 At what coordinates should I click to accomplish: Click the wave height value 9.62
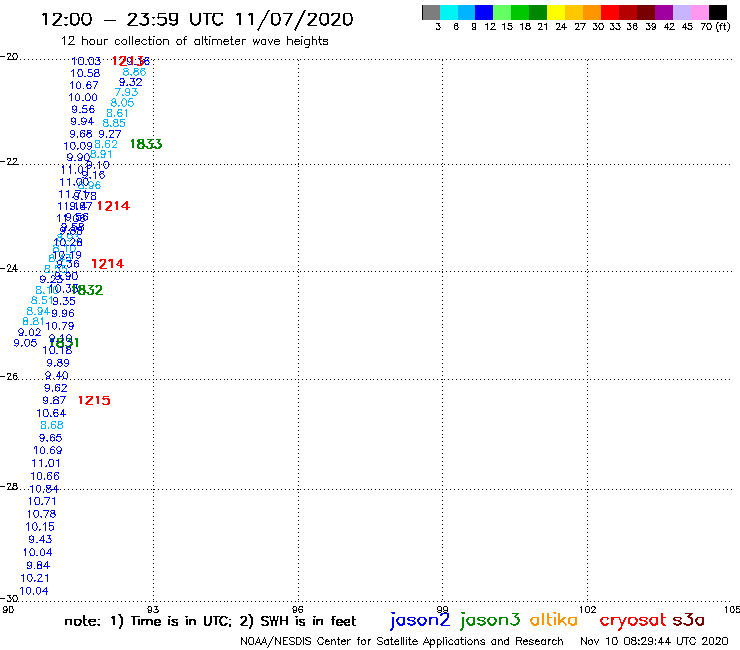tap(56, 388)
